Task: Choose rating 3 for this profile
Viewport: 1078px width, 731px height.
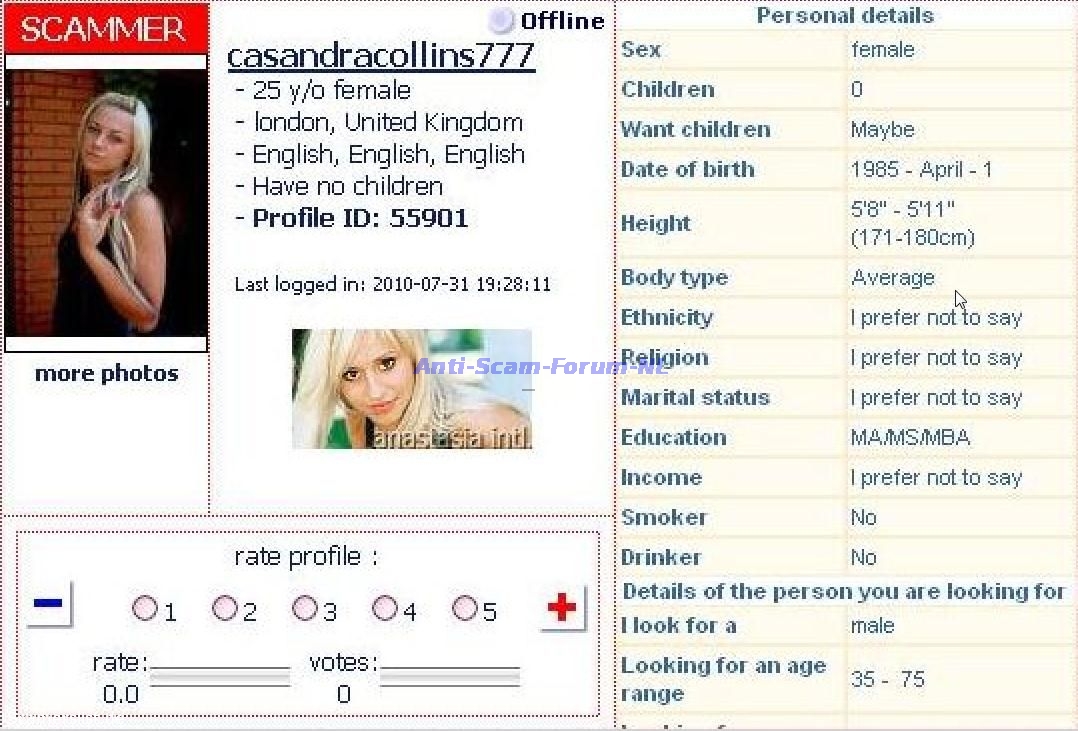Action: pos(304,608)
